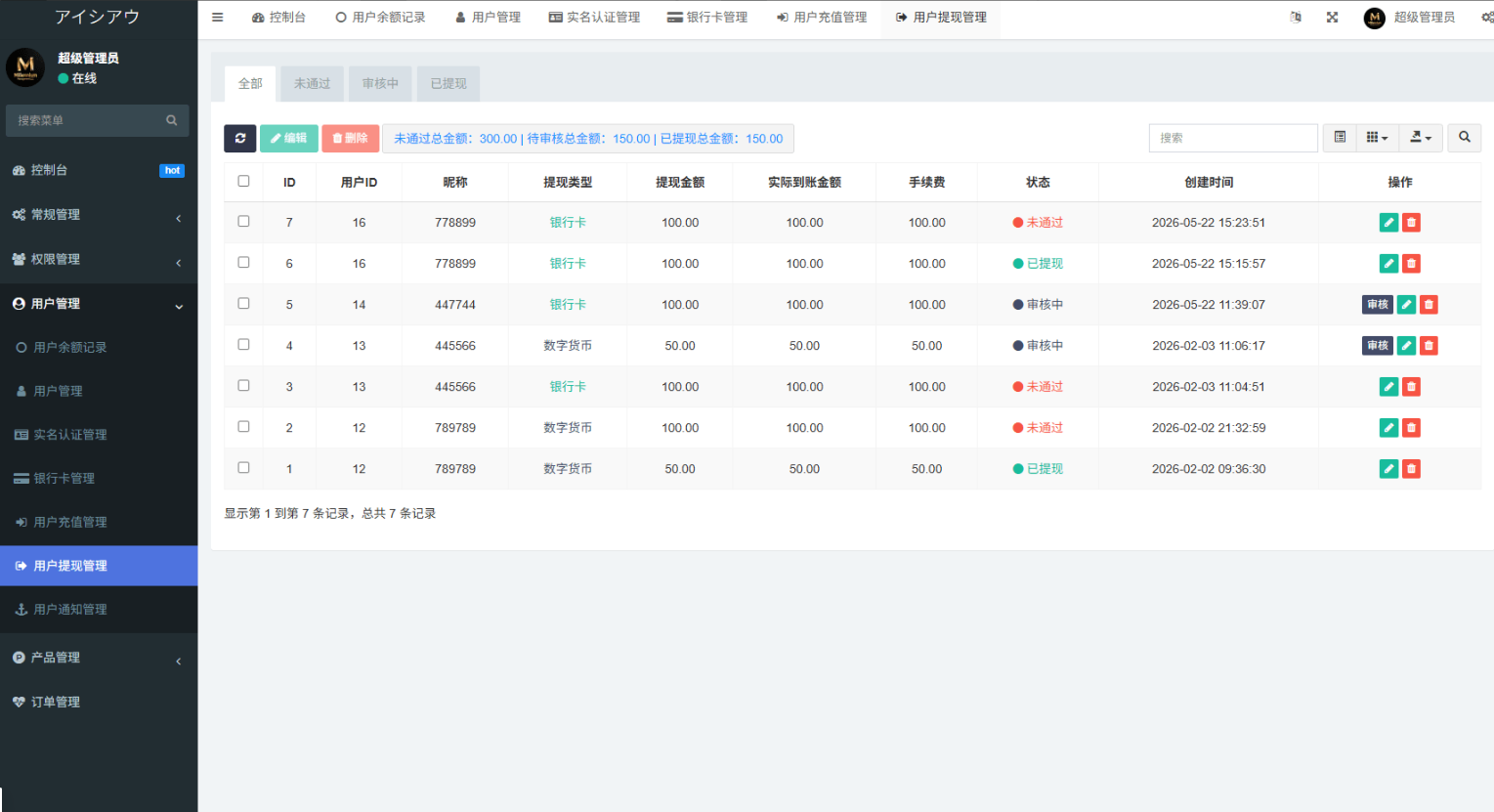Click the 审核 button for record ID 4
The image size is (1494, 812).
click(x=1378, y=346)
